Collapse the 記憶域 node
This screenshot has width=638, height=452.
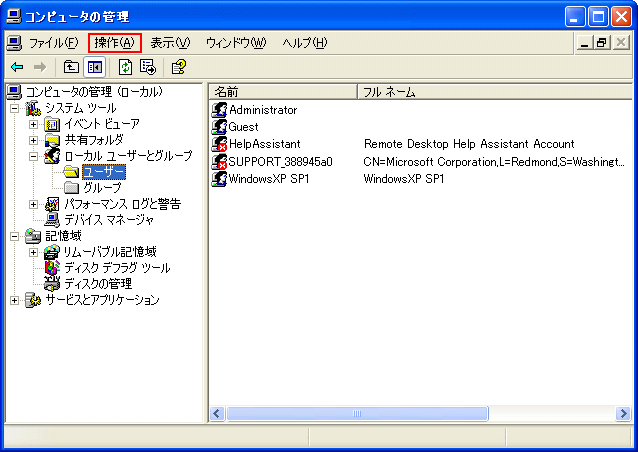[14, 236]
